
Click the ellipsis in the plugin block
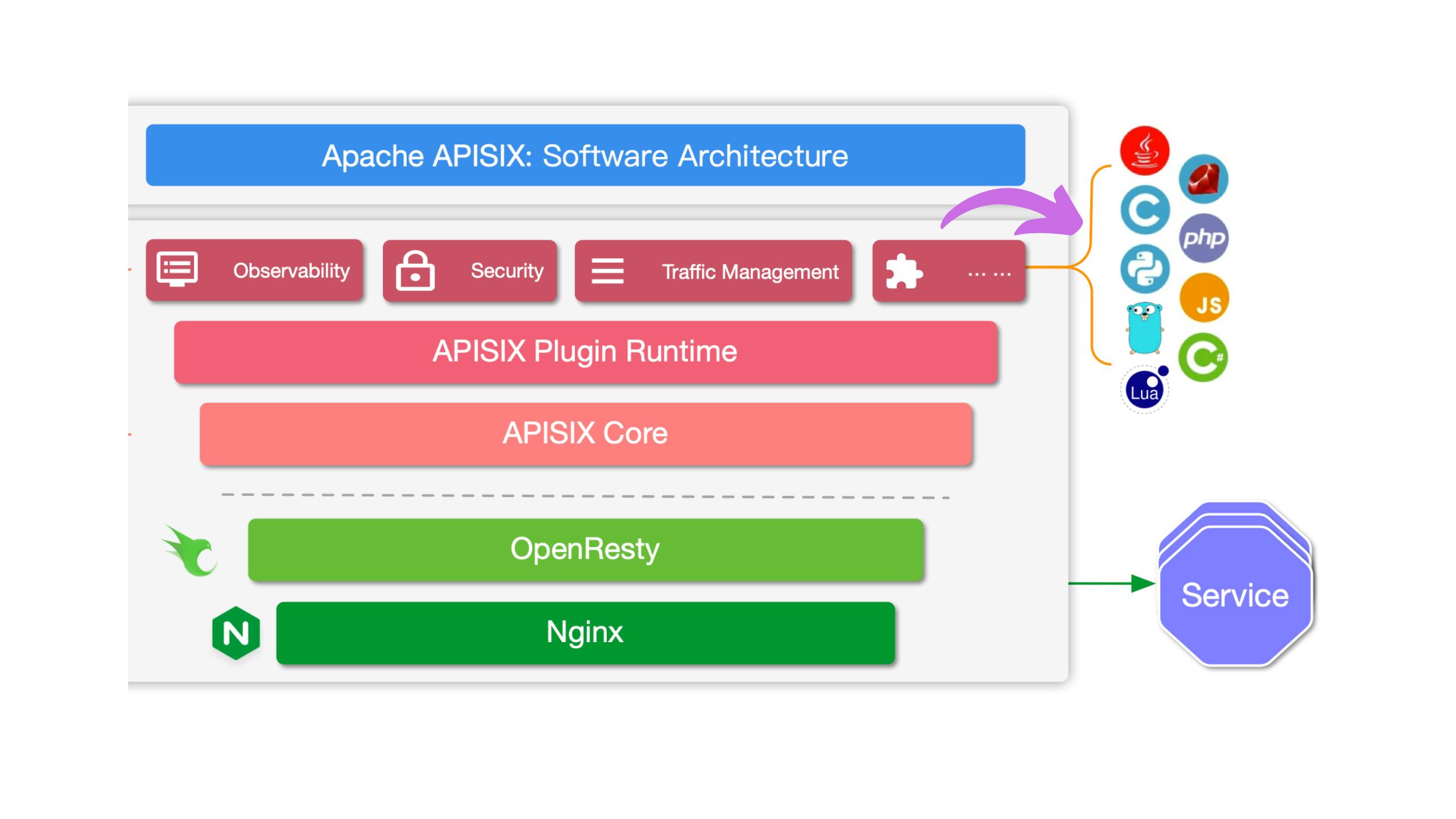(x=989, y=274)
